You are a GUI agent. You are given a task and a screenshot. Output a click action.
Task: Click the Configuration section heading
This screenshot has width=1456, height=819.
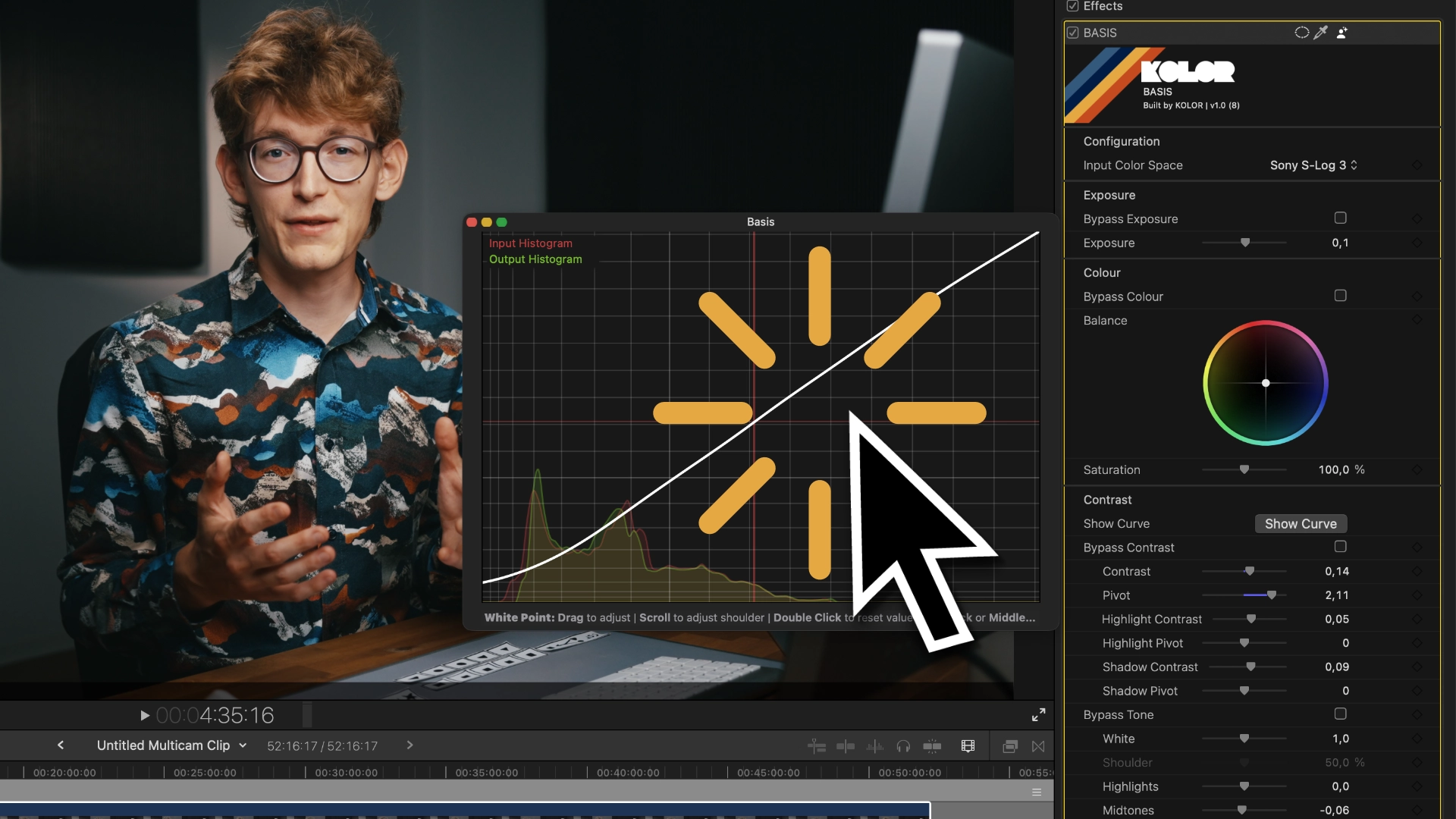point(1121,141)
